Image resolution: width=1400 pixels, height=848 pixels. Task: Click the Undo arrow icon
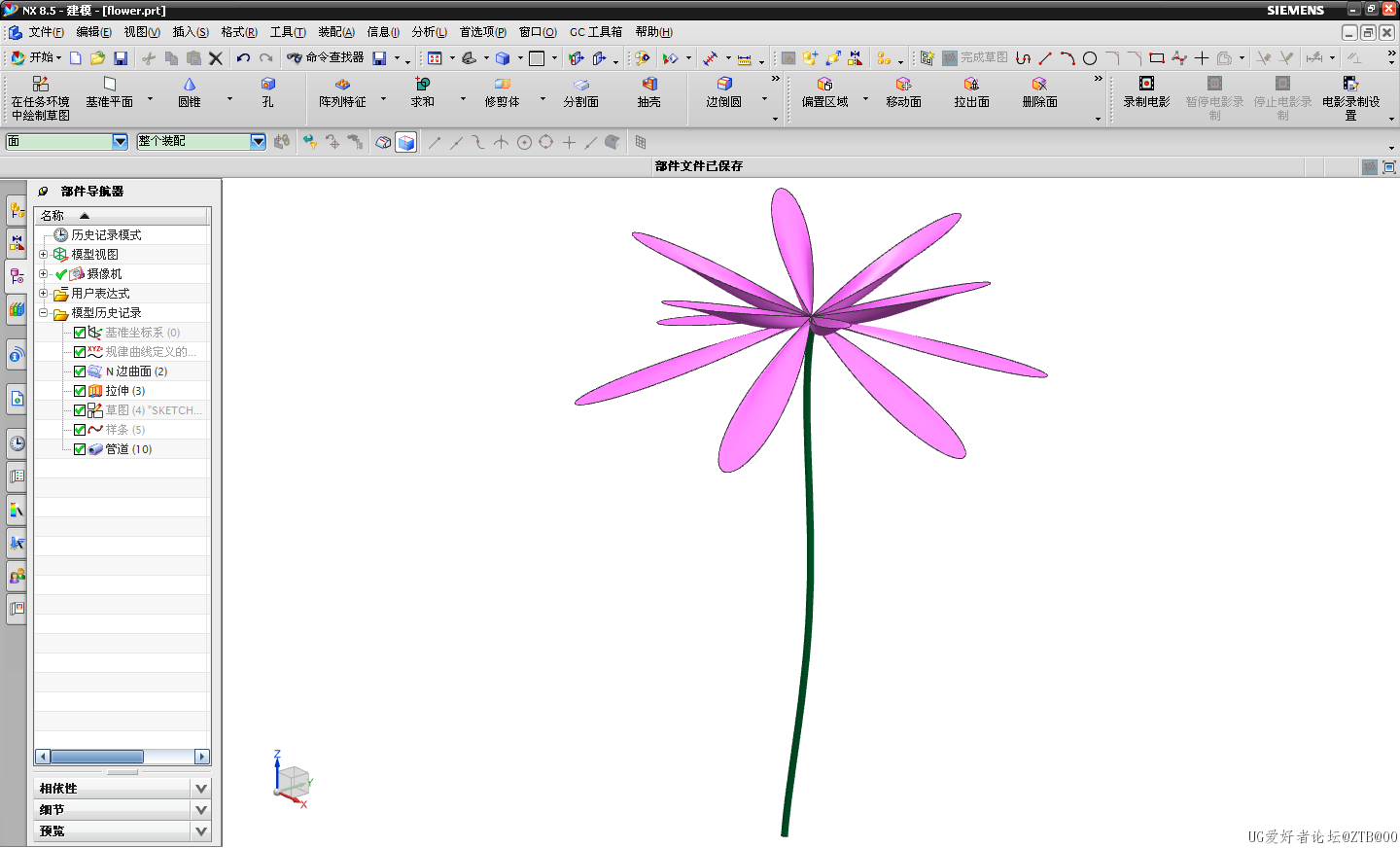(x=243, y=58)
